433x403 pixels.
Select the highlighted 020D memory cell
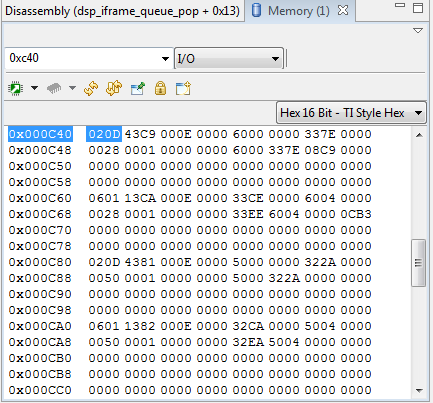[104, 134]
